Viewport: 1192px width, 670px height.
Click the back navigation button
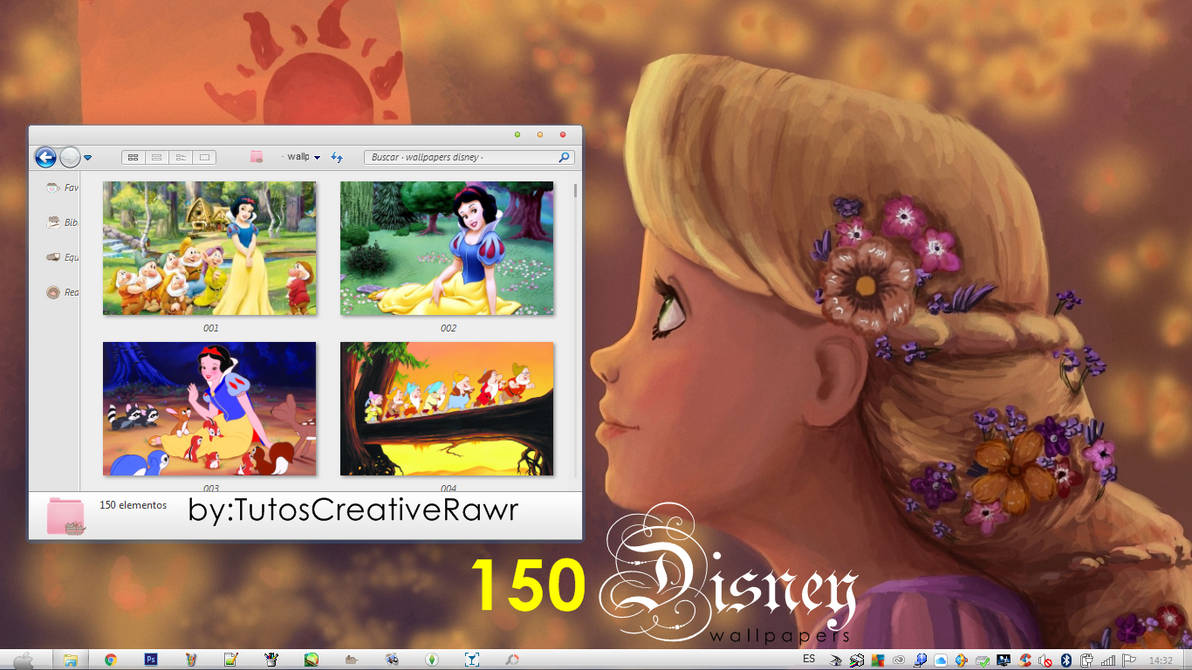(x=46, y=157)
